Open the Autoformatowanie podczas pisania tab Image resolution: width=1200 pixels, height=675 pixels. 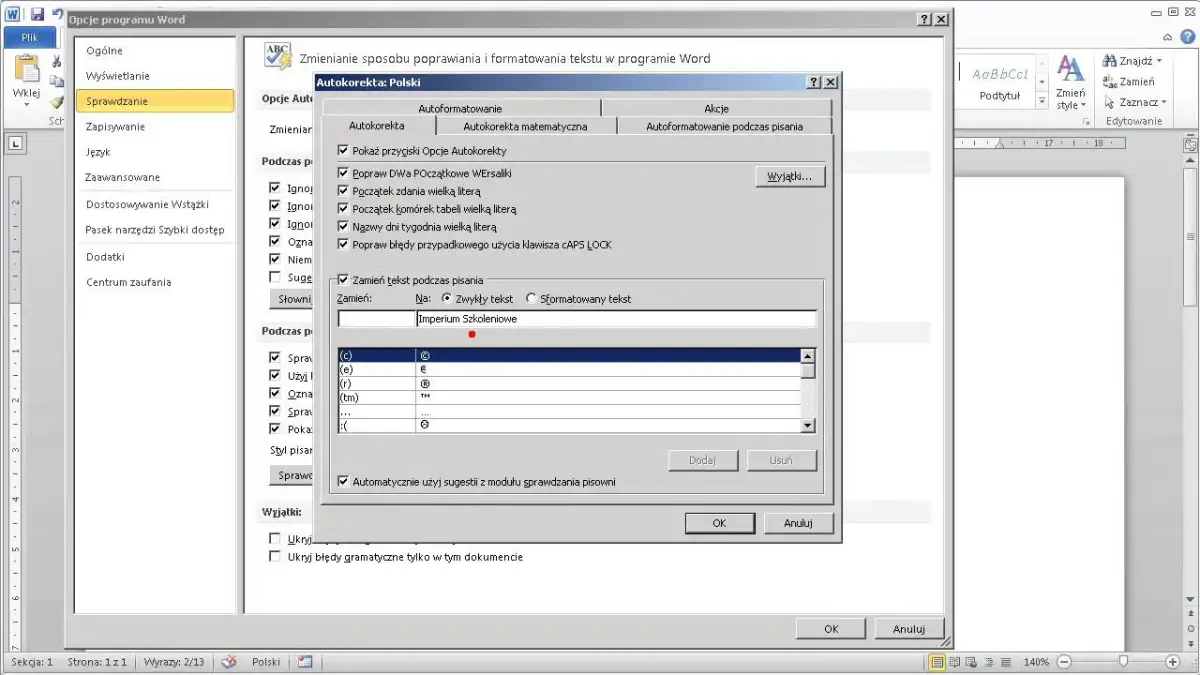724,126
